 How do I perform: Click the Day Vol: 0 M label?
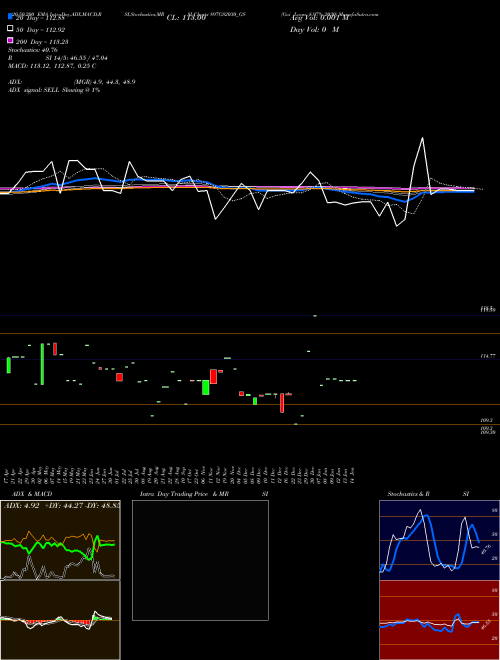[x=314, y=29]
